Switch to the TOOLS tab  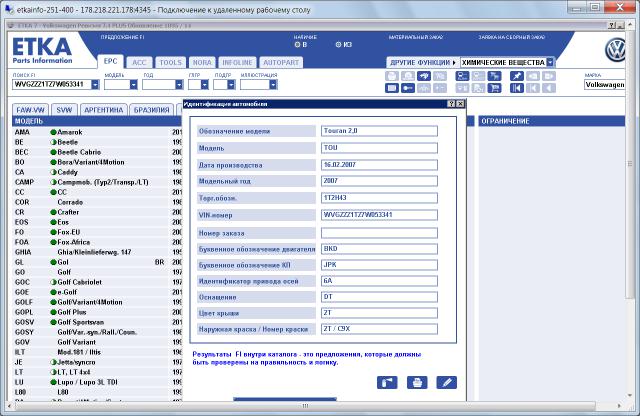[170, 62]
